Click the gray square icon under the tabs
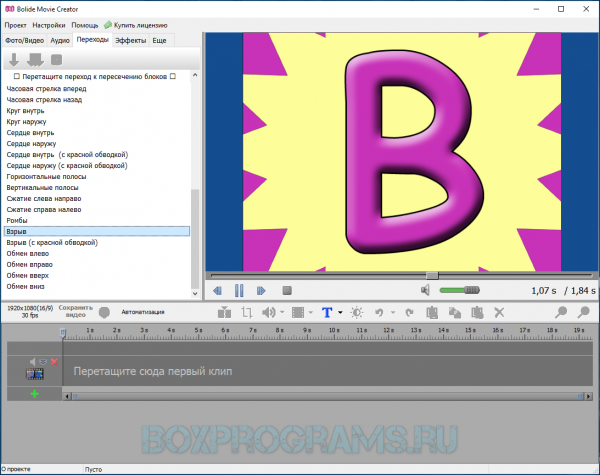 pyautogui.click(x=57, y=60)
